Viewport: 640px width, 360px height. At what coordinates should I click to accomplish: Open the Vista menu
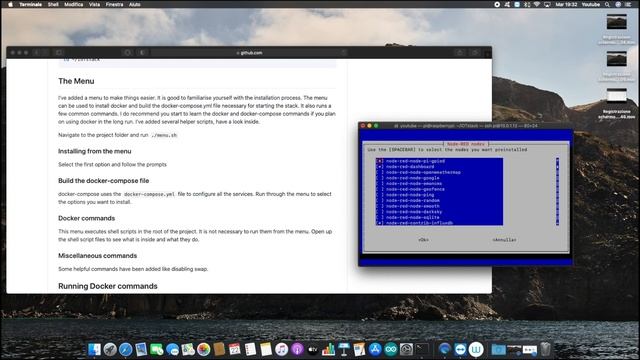94,4
